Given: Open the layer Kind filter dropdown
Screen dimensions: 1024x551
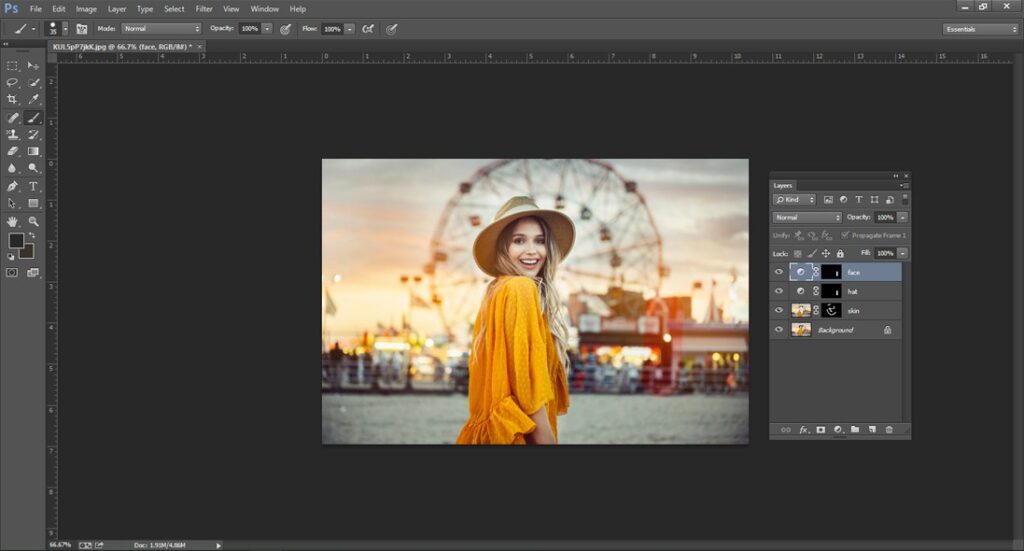Looking at the screenshot, I should [794, 200].
